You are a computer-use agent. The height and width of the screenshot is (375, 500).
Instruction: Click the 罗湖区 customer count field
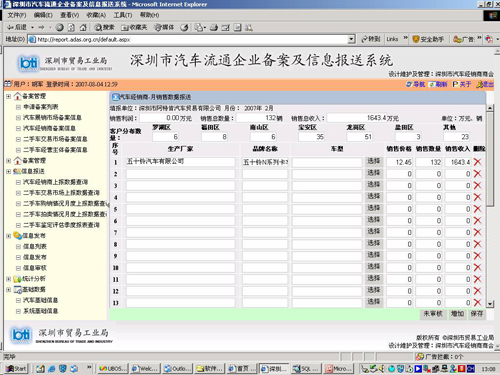tap(166, 137)
